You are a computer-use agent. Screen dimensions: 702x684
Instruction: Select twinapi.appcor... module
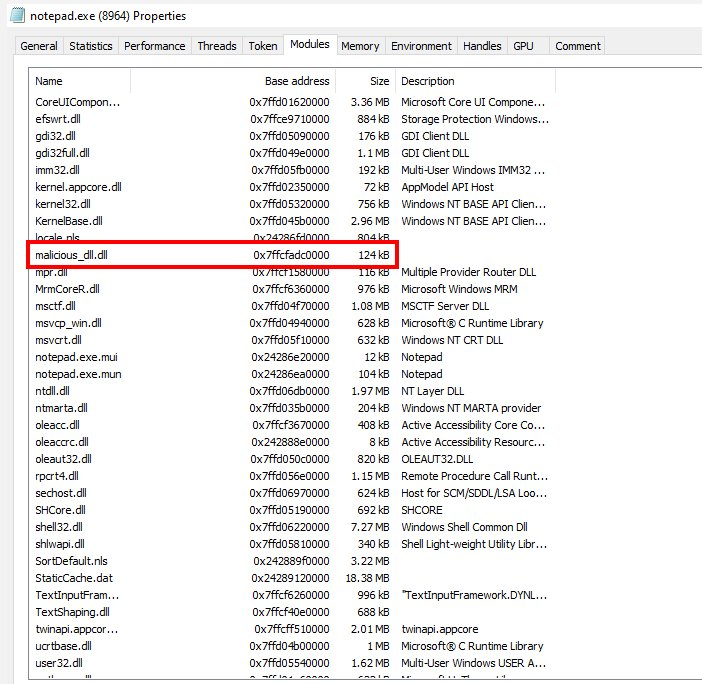click(291, 629)
